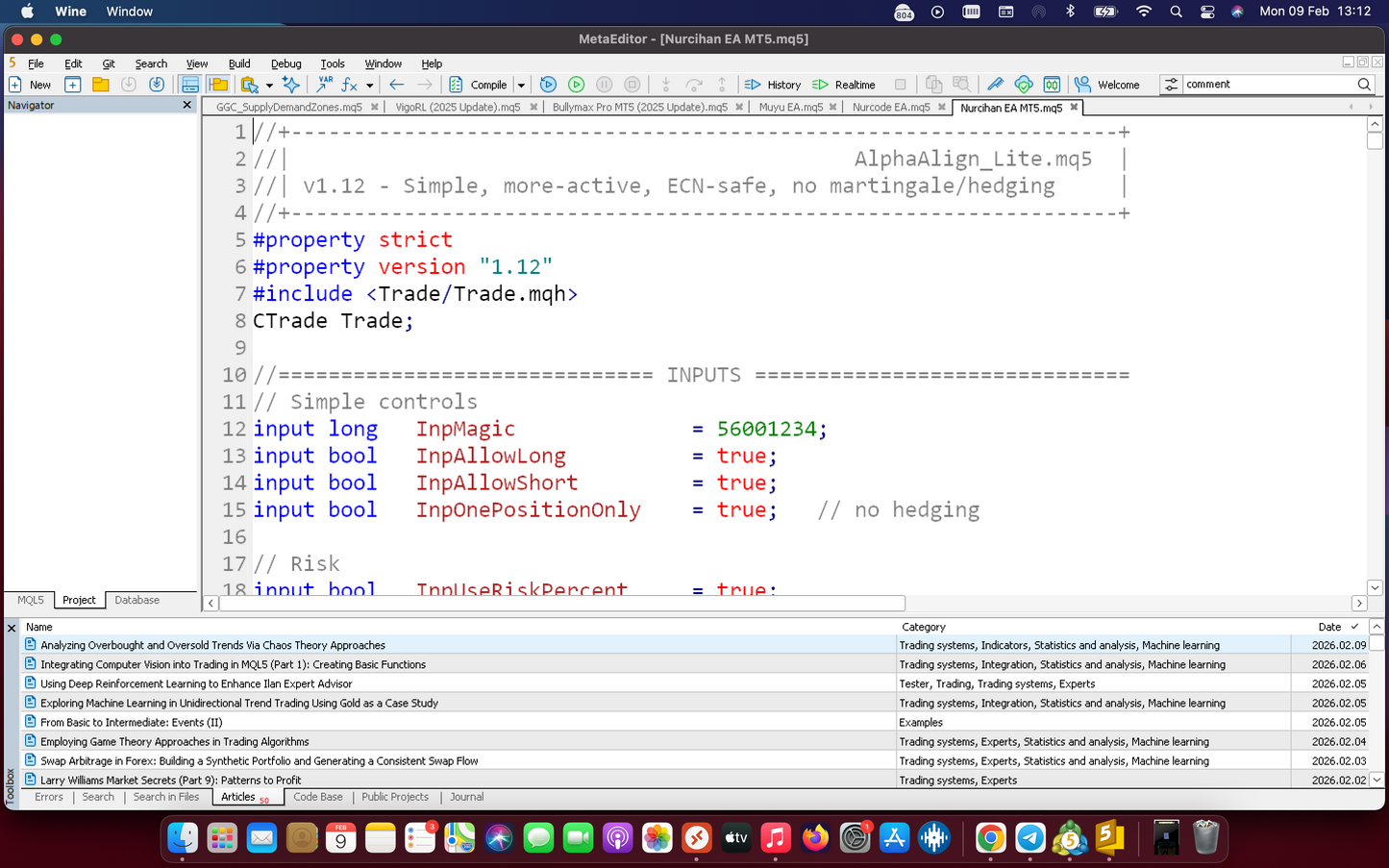Click the green start profiling play icon
Screen dimensions: 1389x868
[x=576, y=85]
